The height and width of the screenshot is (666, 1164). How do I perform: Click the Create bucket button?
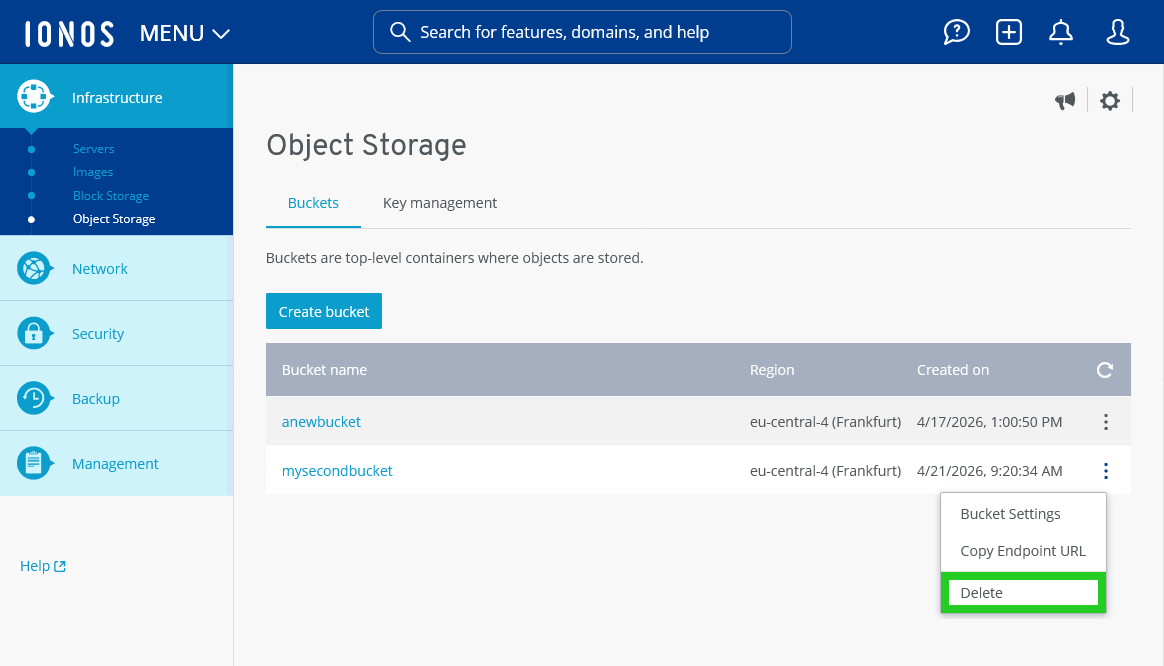coord(323,311)
